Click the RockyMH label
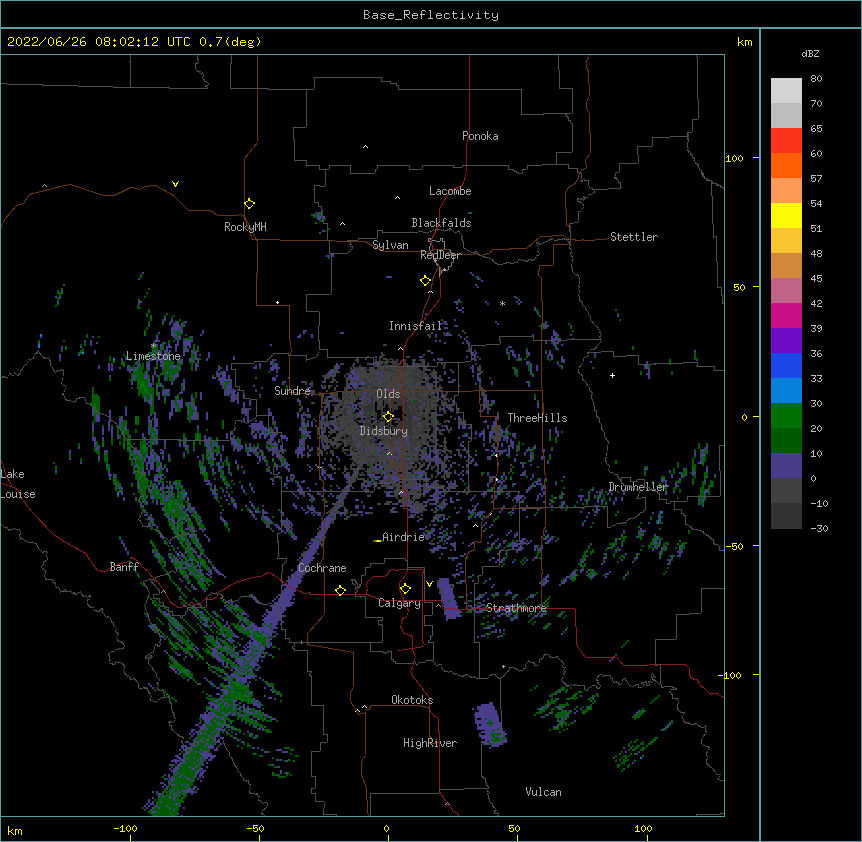The image size is (862, 842). pos(245,227)
